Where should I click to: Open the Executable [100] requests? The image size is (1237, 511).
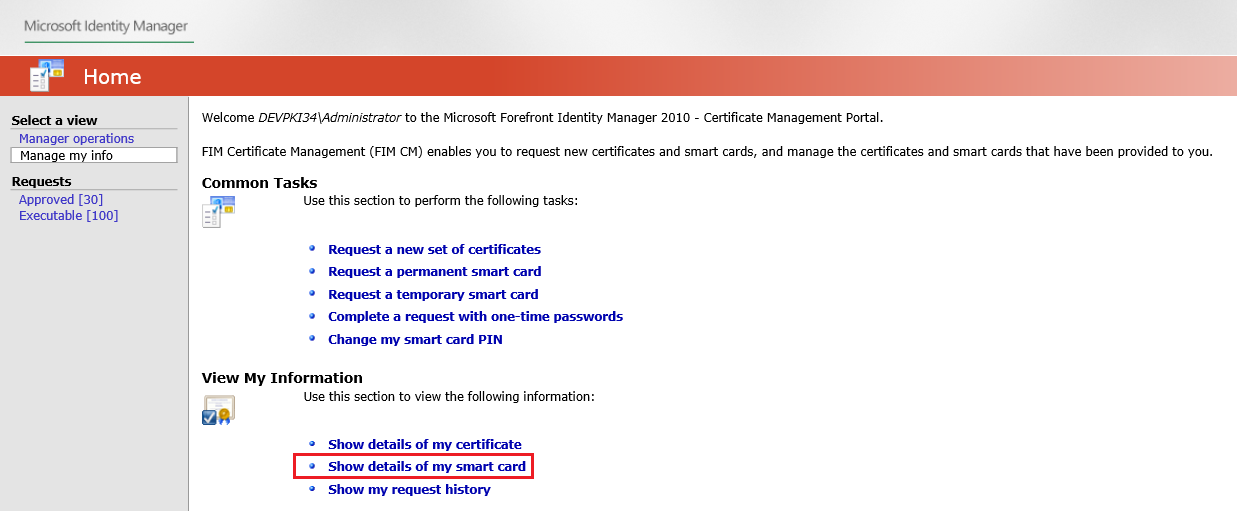68,216
